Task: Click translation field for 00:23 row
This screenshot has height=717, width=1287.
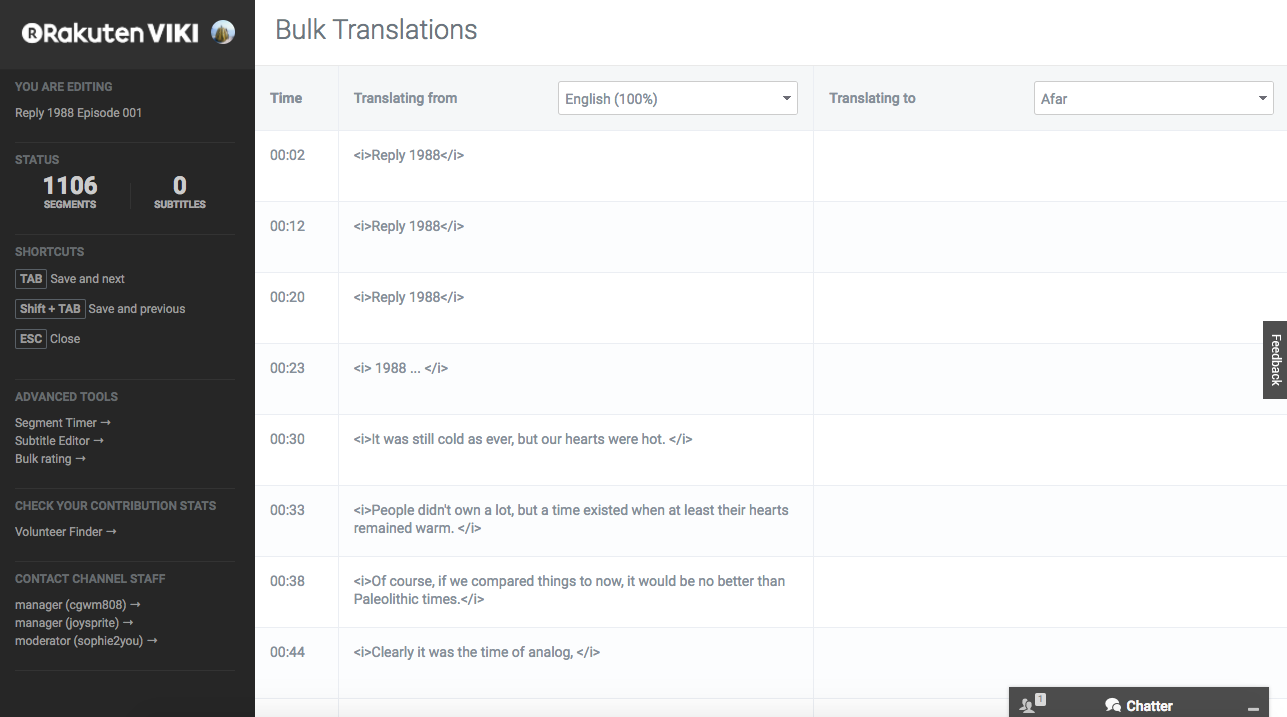Action: pyautogui.click(x=1050, y=379)
